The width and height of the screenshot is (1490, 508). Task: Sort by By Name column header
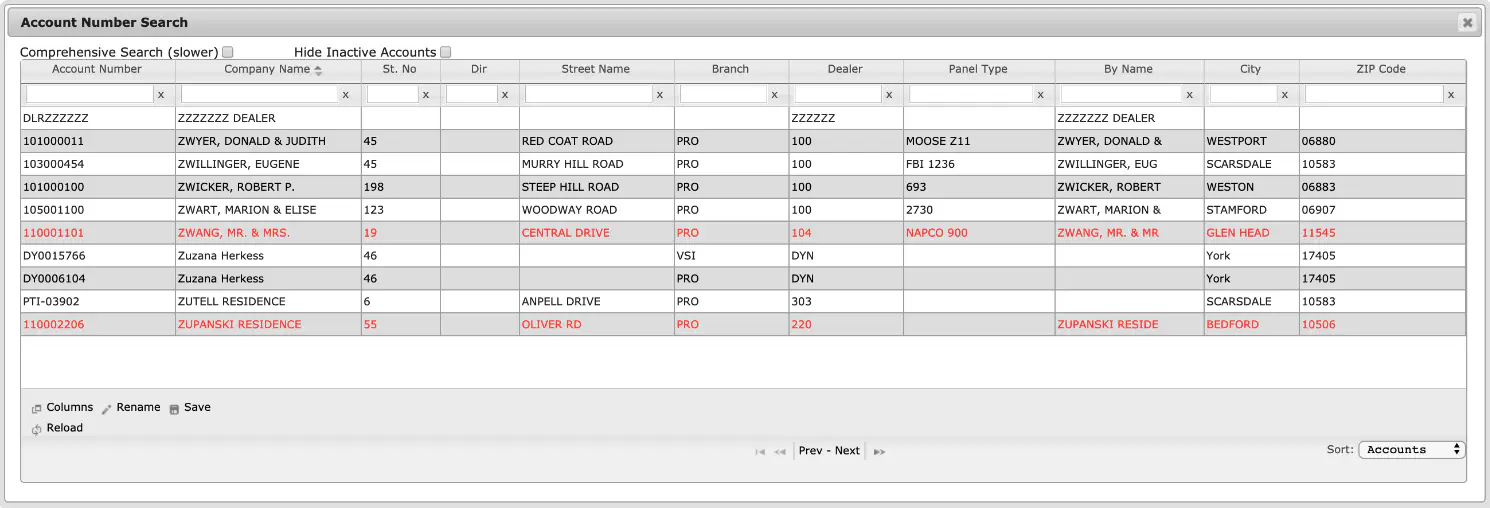coord(1129,69)
